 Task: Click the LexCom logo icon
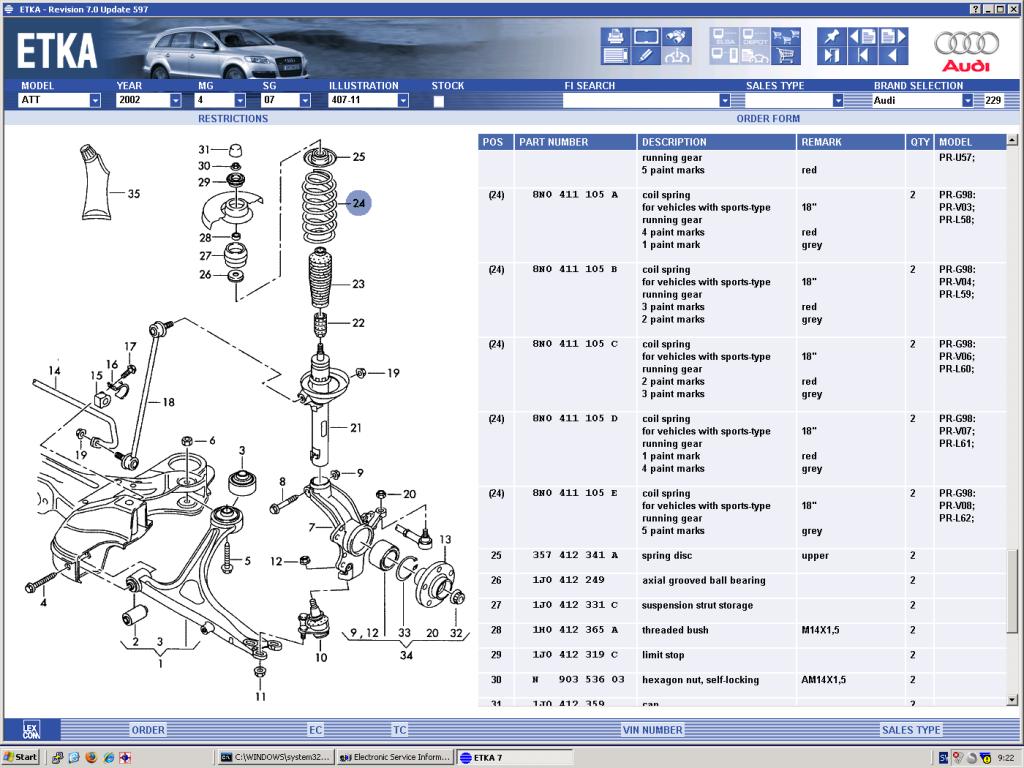click(30, 729)
